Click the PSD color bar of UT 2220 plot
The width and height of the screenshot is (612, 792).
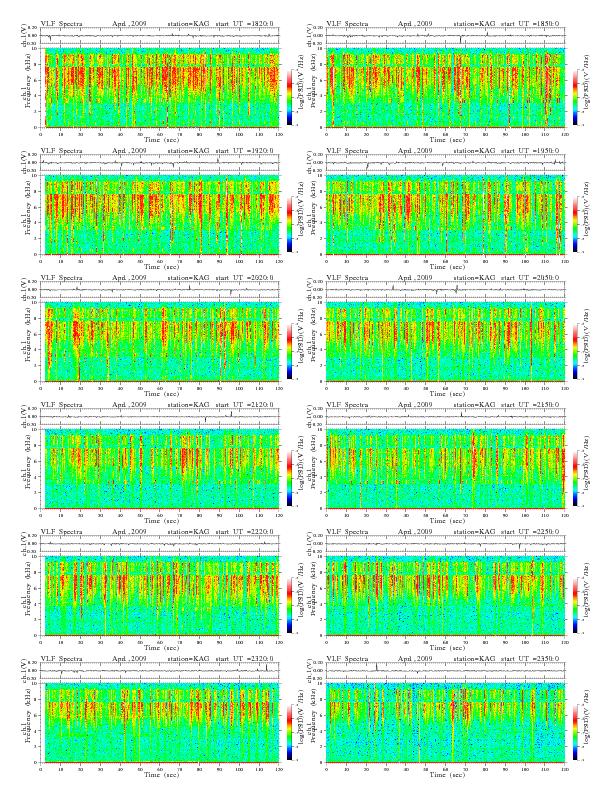[289, 605]
